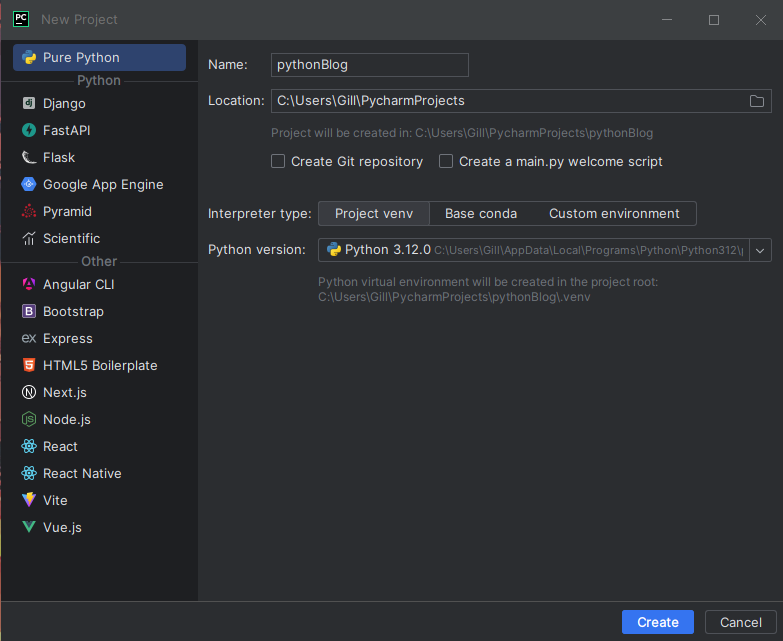Select Flask label in project list
This screenshot has width=783, height=641.
click(59, 157)
